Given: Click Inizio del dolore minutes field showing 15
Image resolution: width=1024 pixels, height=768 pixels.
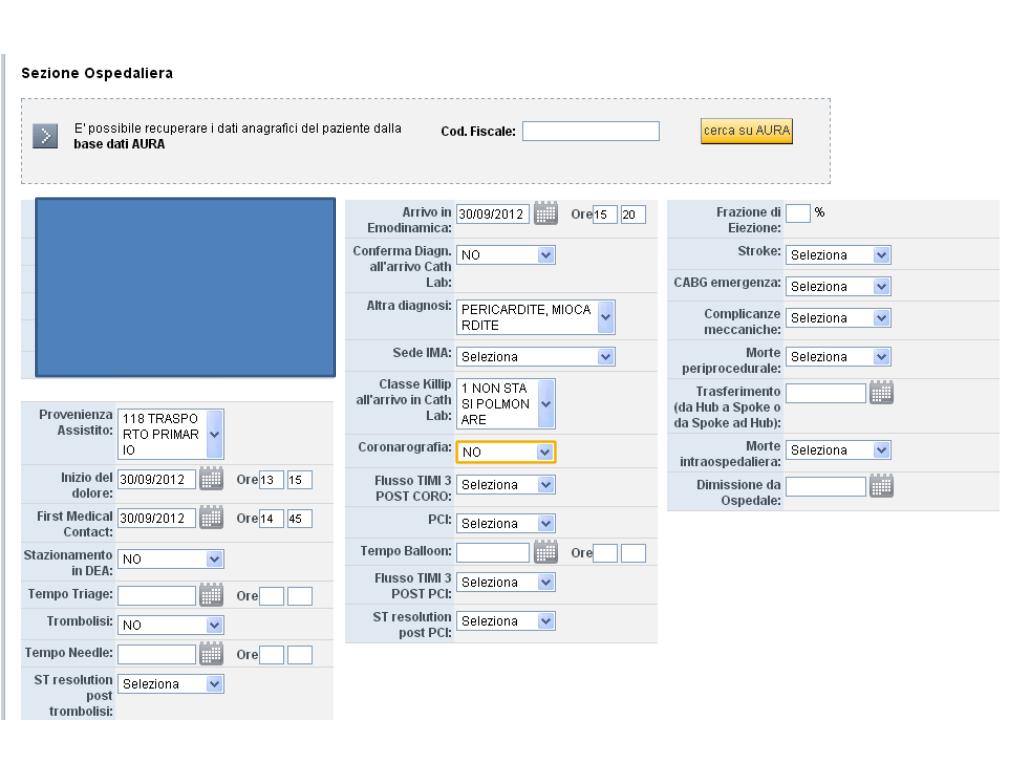Looking at the screenshot, I should click(x=300, y=479).
